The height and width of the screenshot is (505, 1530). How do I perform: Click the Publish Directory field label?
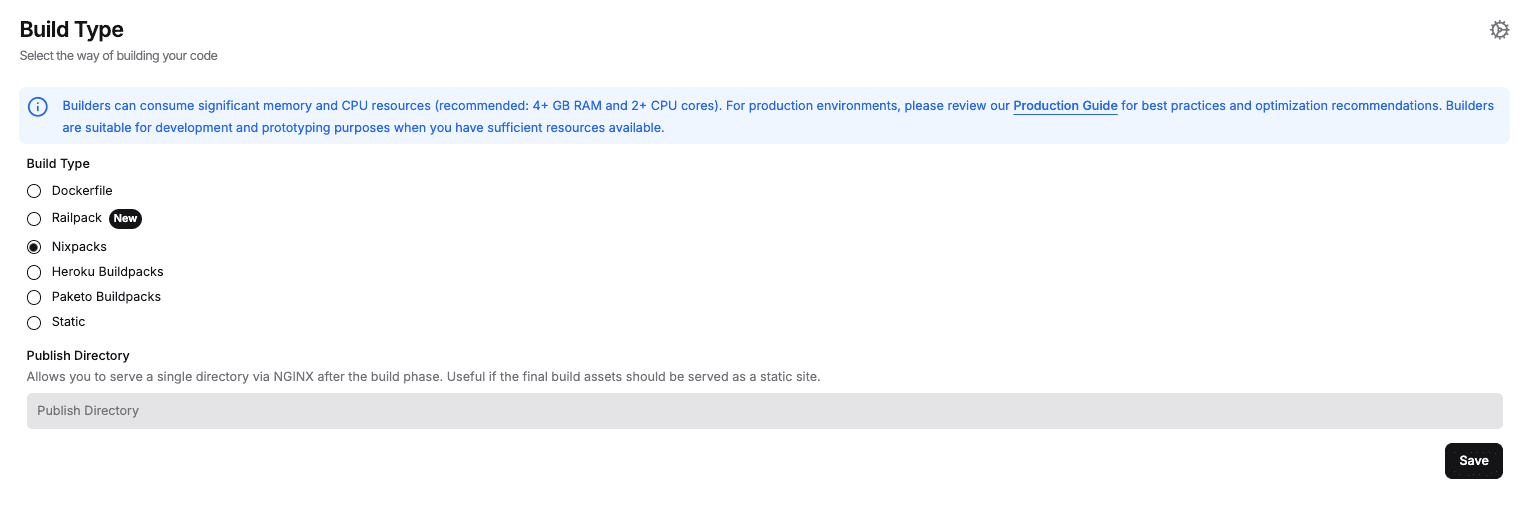pyautogui.click(x=78, y=355)
